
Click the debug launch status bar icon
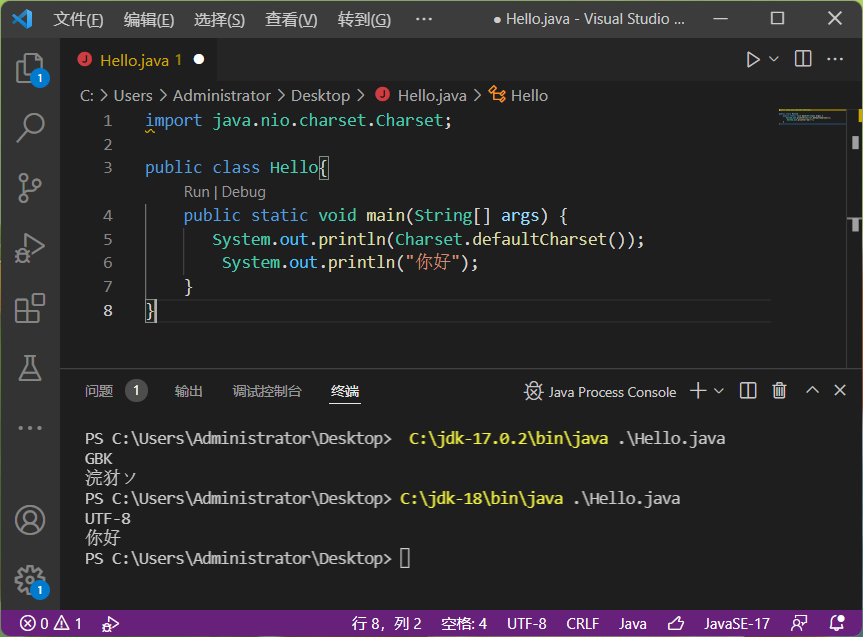tap(110, 624)
